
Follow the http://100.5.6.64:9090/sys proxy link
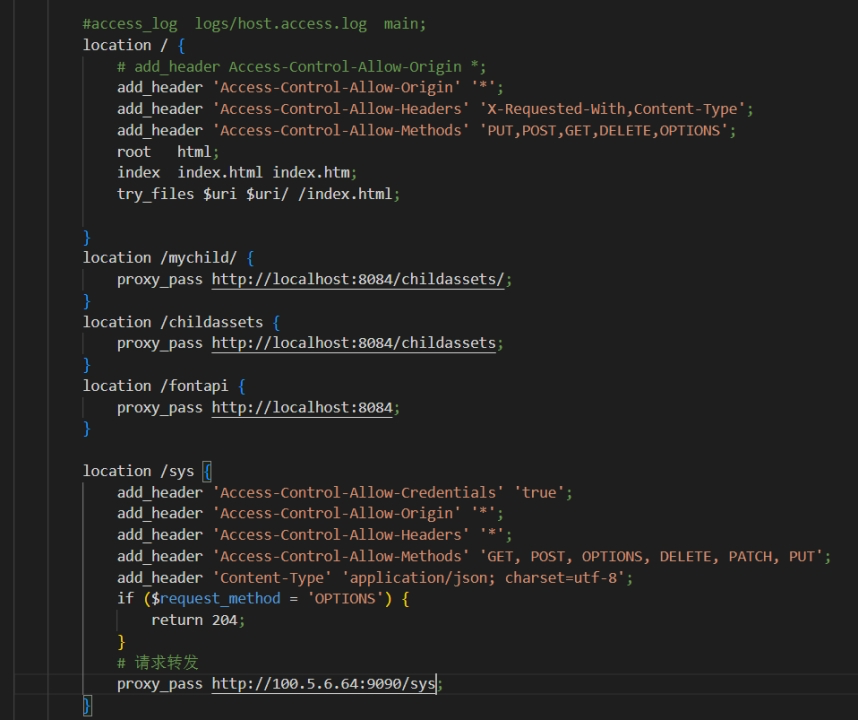[323, 684]
